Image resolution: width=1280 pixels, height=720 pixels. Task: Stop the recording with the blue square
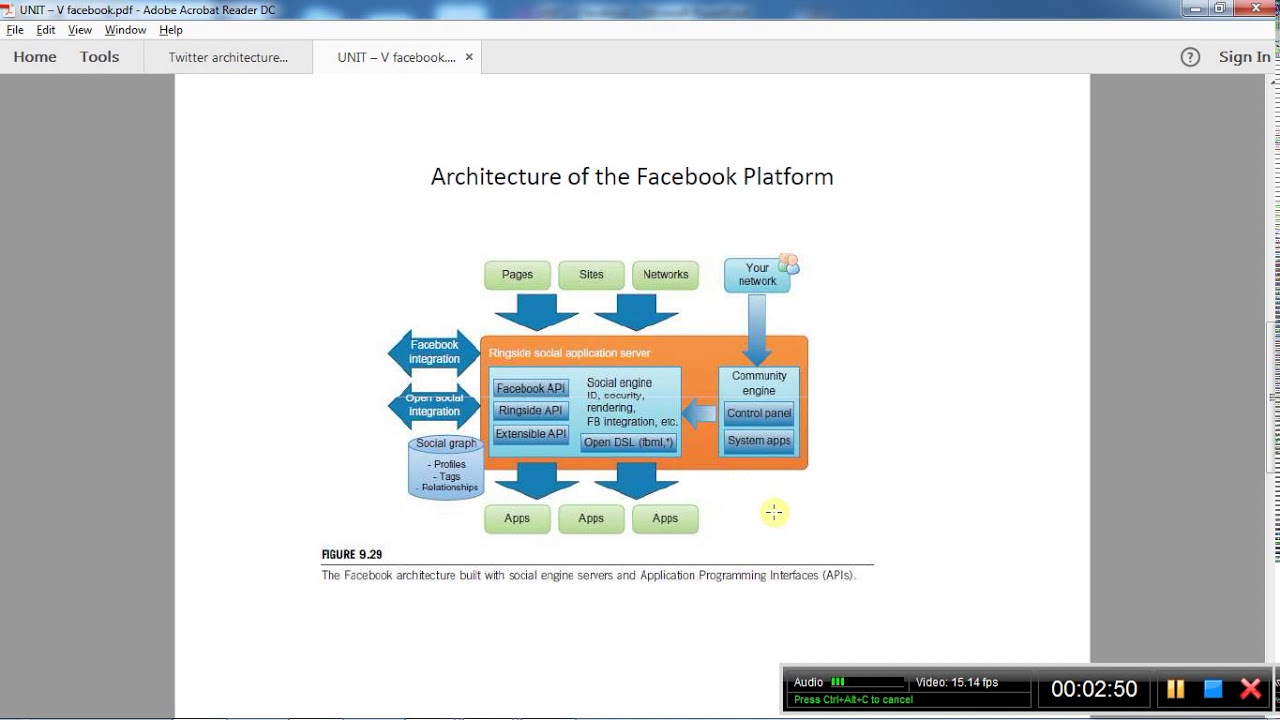pos(1213,689)
